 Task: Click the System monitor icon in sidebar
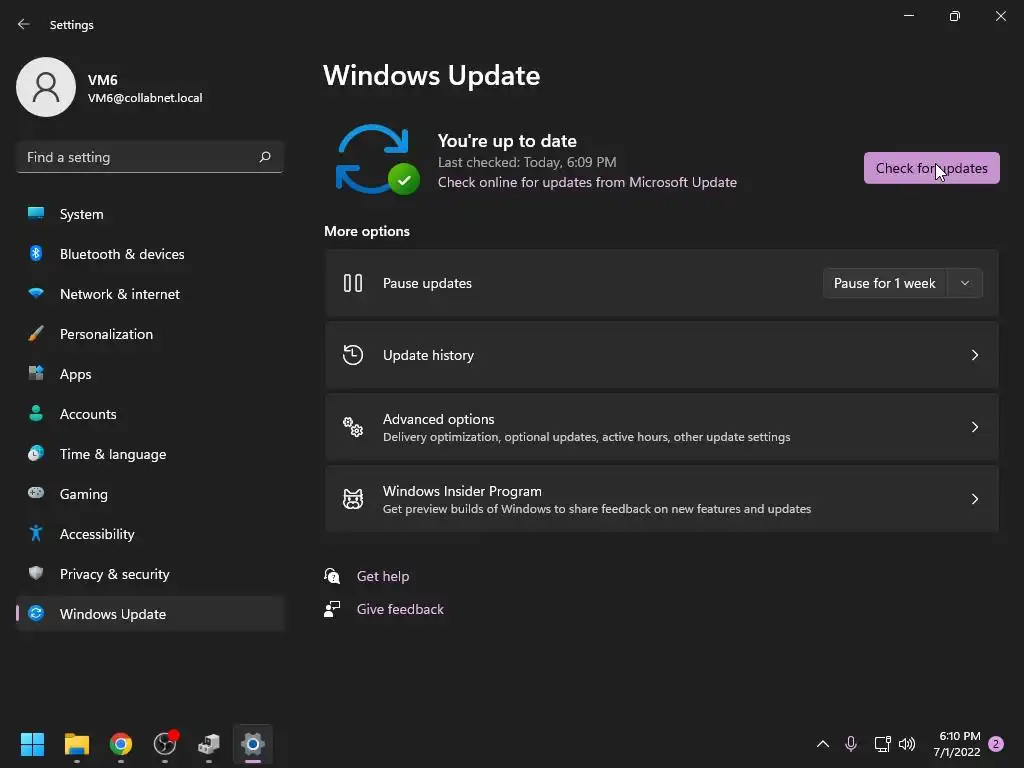pos(36,213)
